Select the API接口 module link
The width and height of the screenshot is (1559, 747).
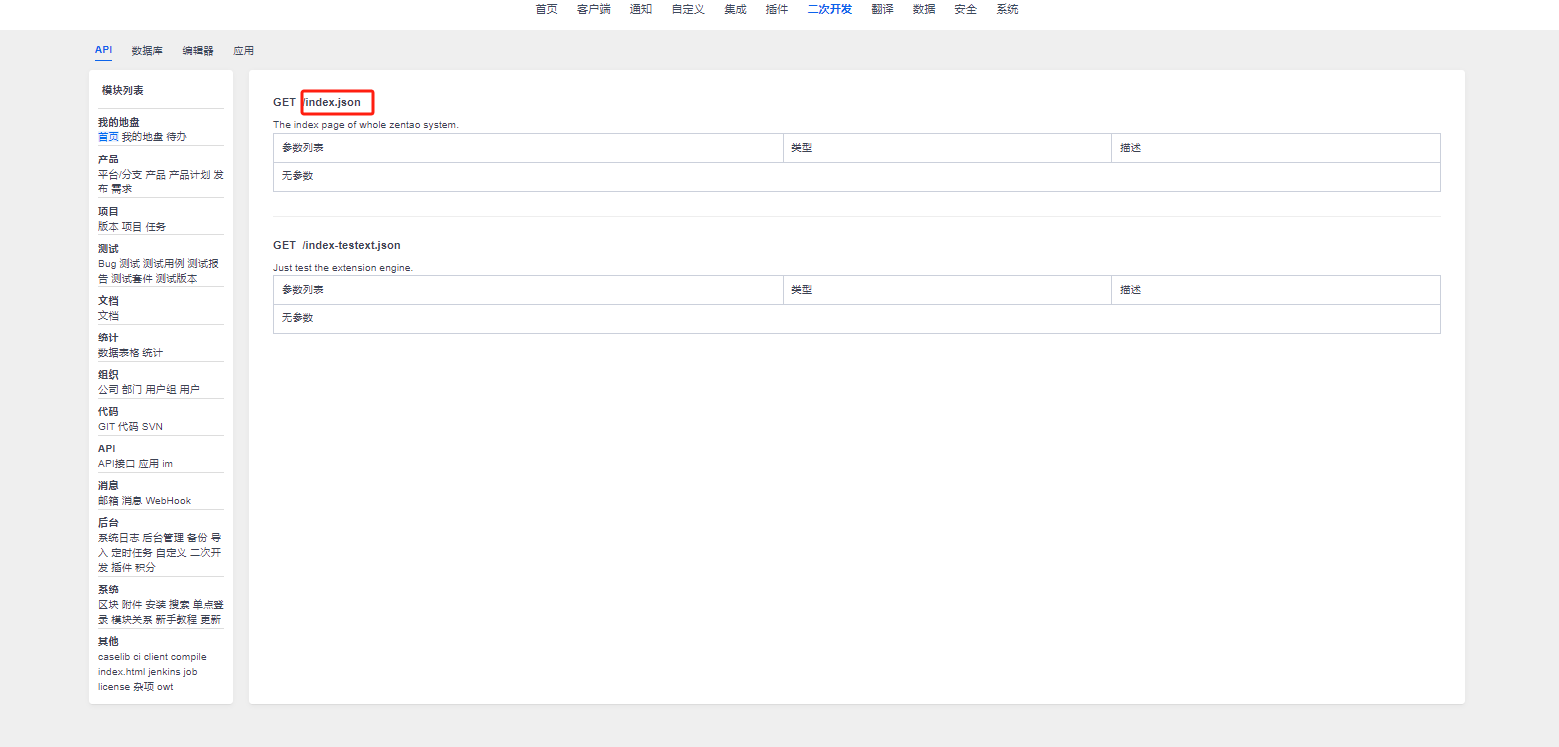click(116, 463)
